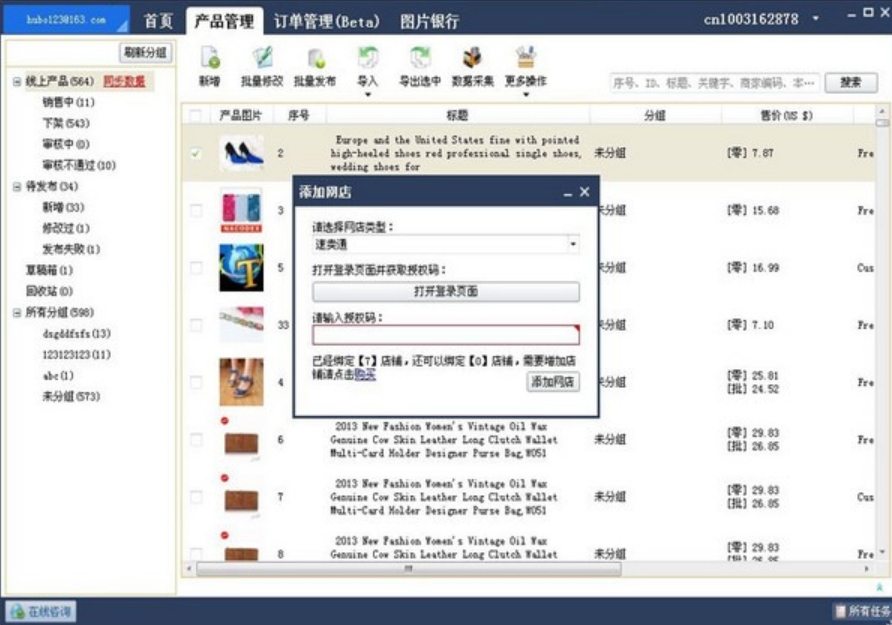
Task: Select 未分组 (573) group
Action: click(x=71, y=396)
